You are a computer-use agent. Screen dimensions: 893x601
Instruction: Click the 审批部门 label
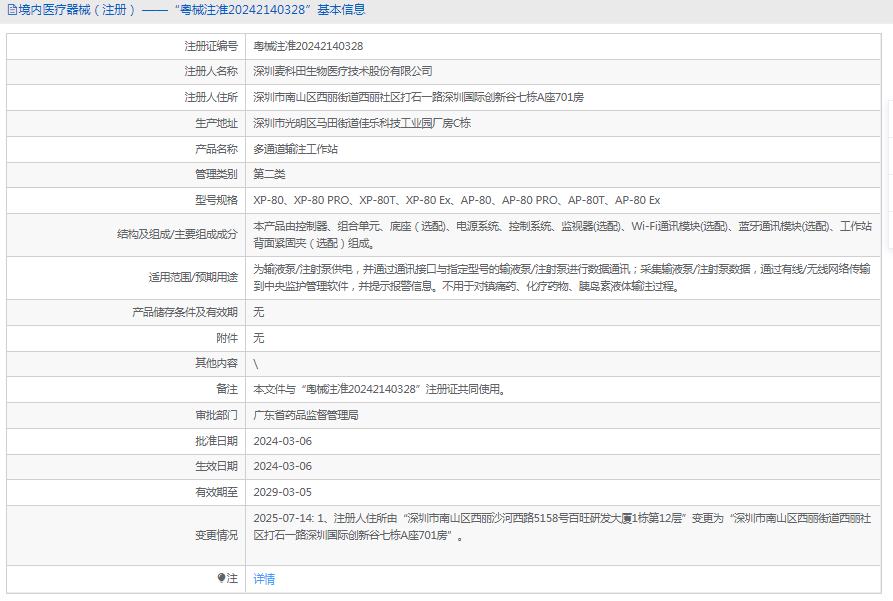[x=216, y=415]
